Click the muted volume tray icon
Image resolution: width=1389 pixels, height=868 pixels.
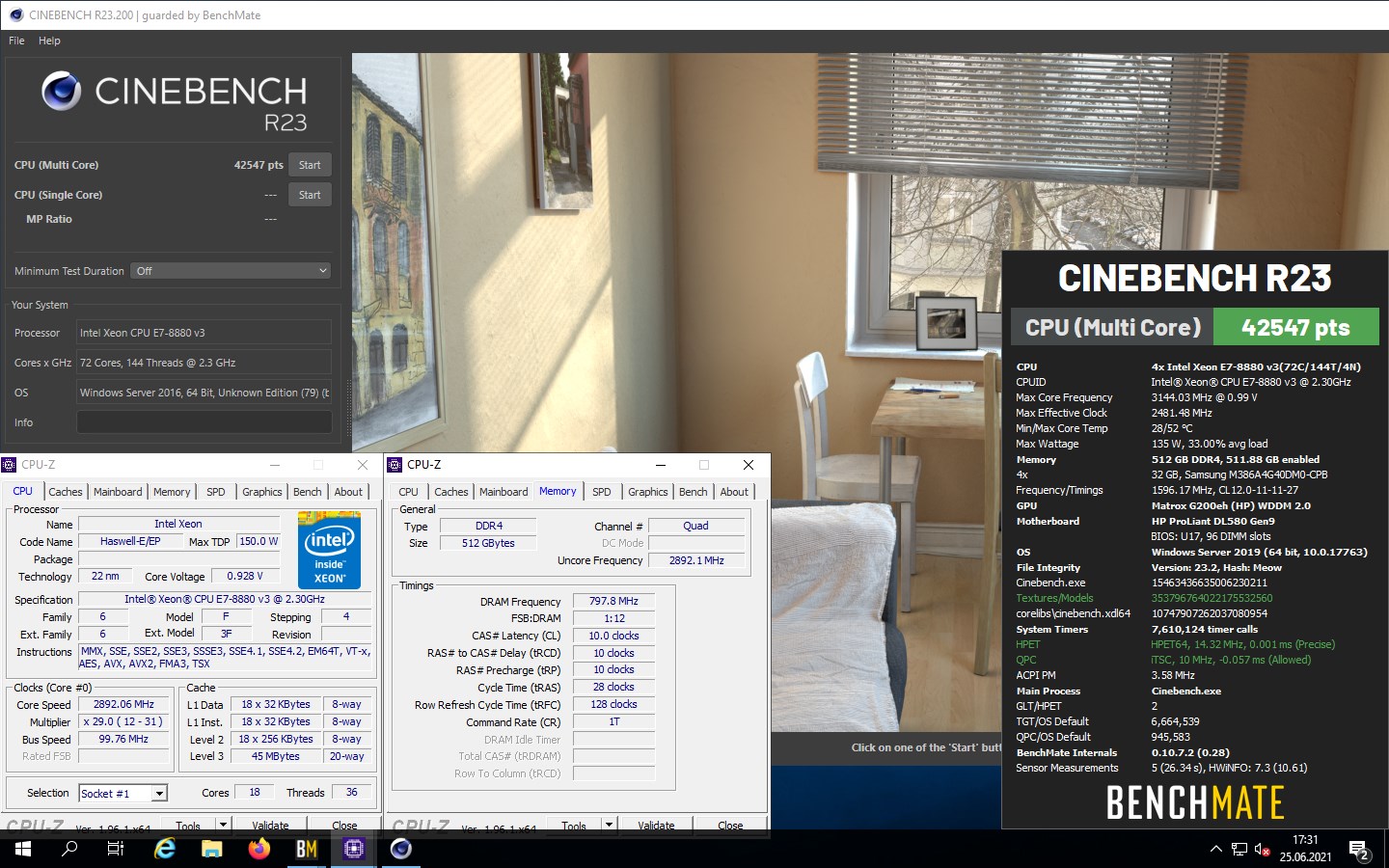(x=1262, y=849)
